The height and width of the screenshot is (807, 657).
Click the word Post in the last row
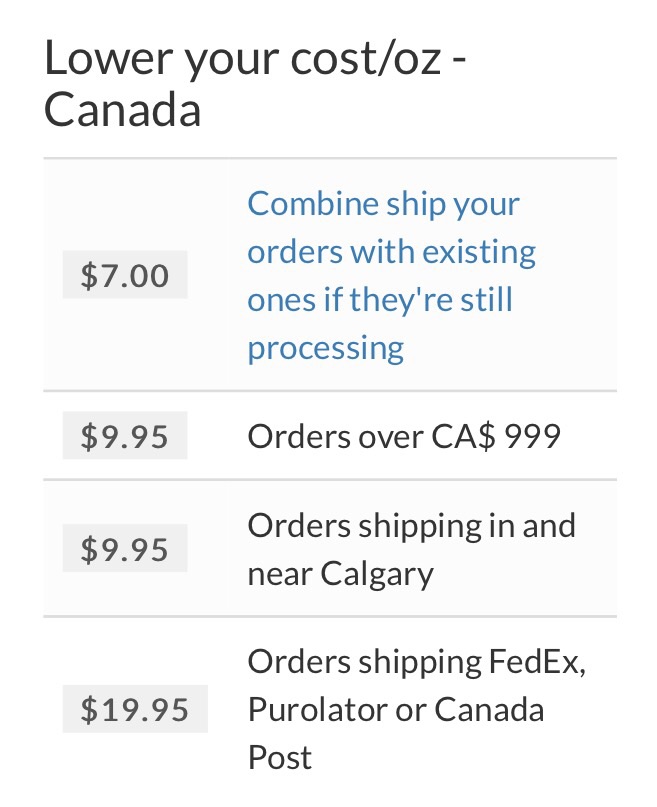[279, 757]
